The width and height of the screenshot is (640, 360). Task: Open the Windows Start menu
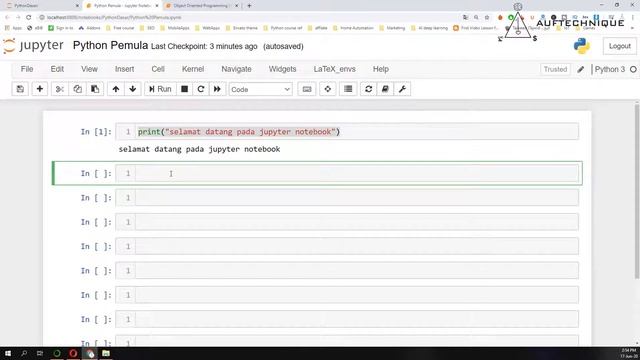[8, 353]
